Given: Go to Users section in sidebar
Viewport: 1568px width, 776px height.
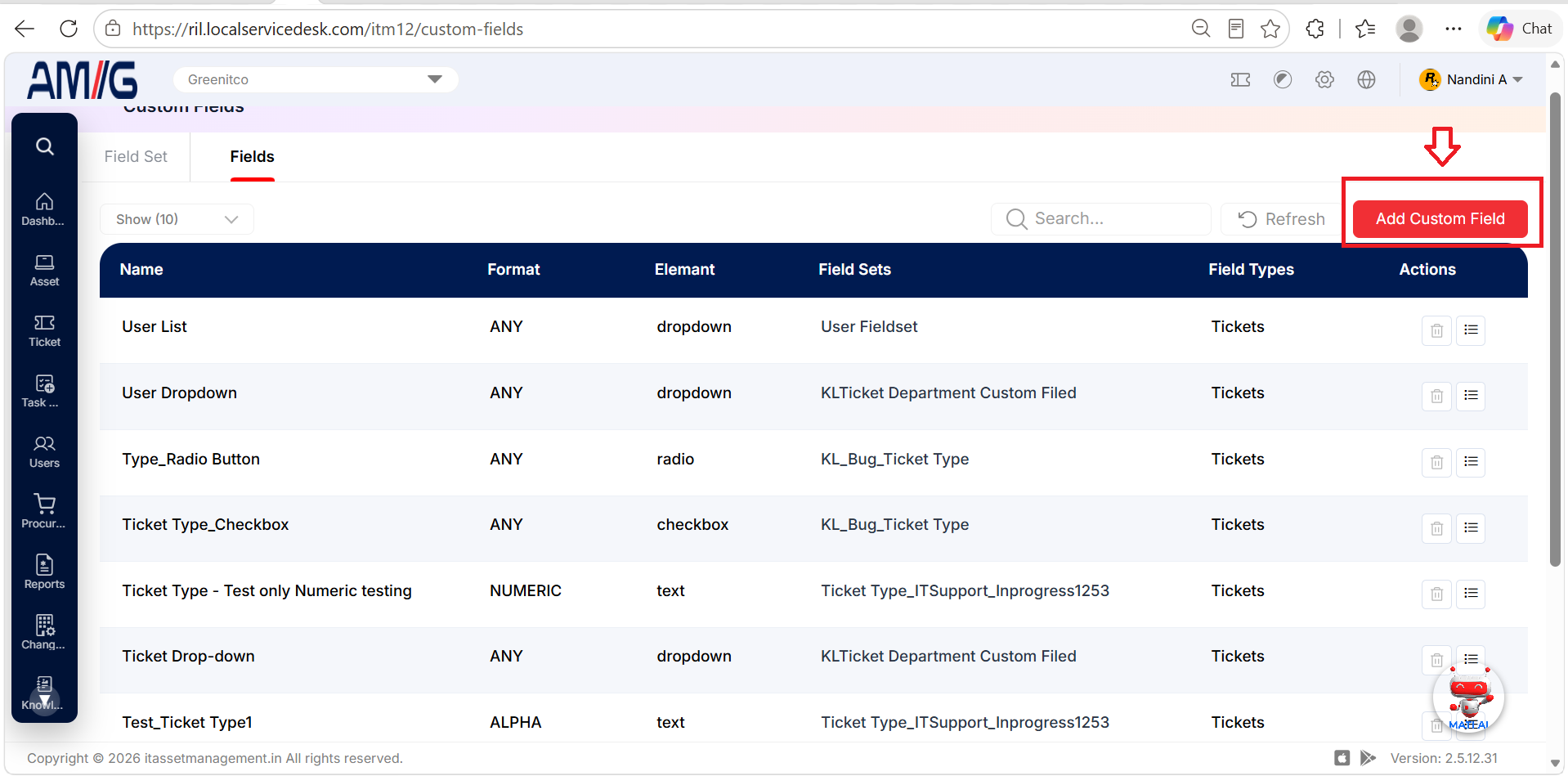Looking at the screenshot, I should (44, 452).
